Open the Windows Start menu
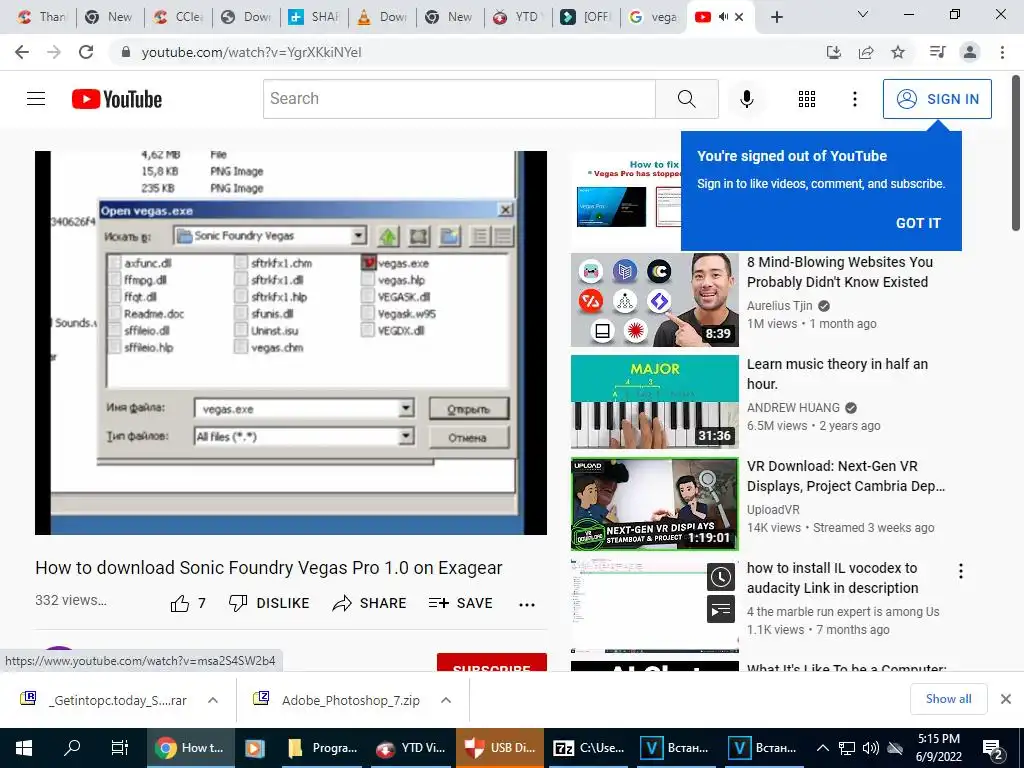Screen dimensions: 1024x768 (24, 748)
